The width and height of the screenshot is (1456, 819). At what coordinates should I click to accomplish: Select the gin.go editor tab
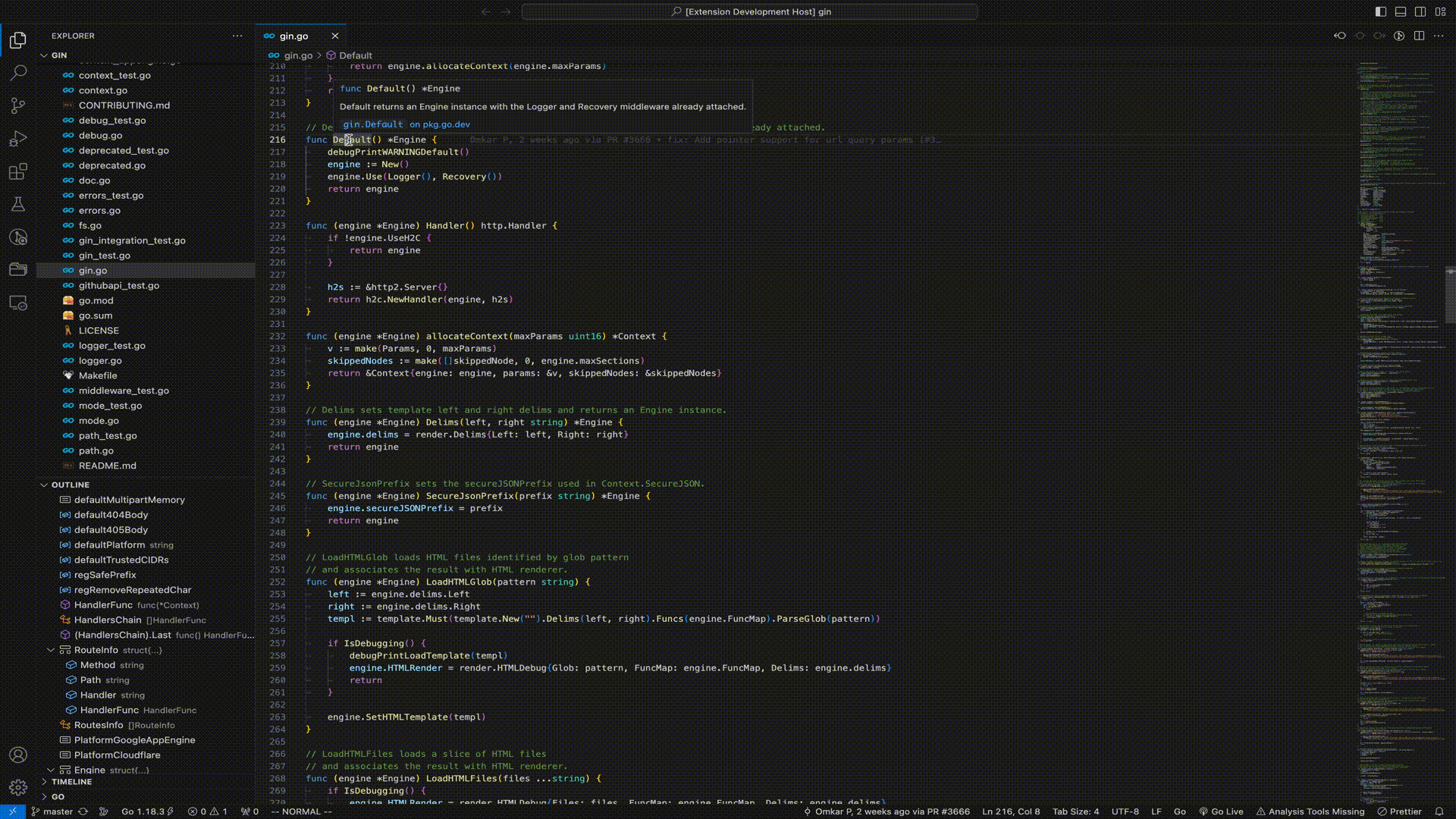(293, 36)
